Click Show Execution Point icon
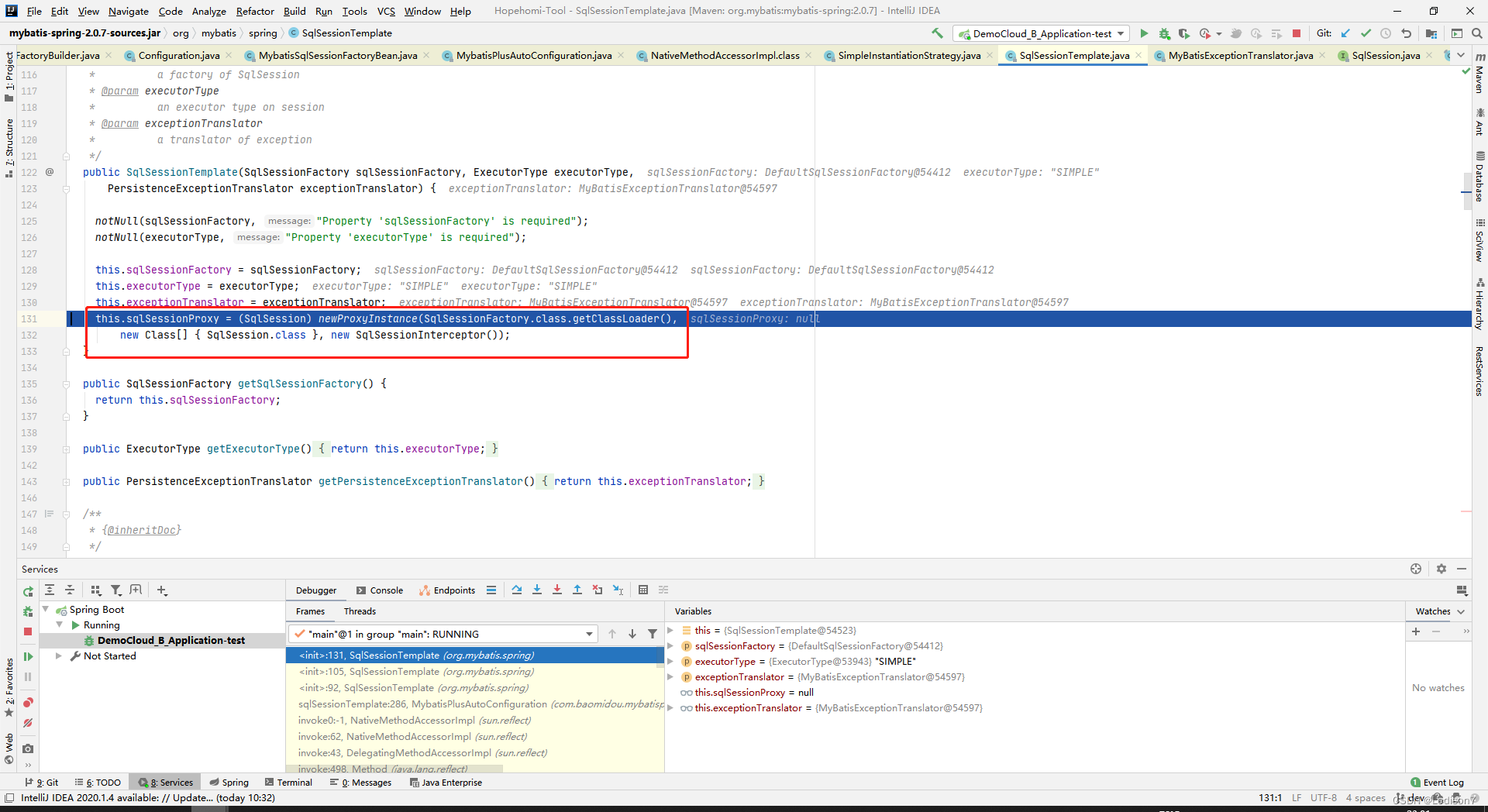This screenshot has height=812, width=1488. click(x=491, y=590)
